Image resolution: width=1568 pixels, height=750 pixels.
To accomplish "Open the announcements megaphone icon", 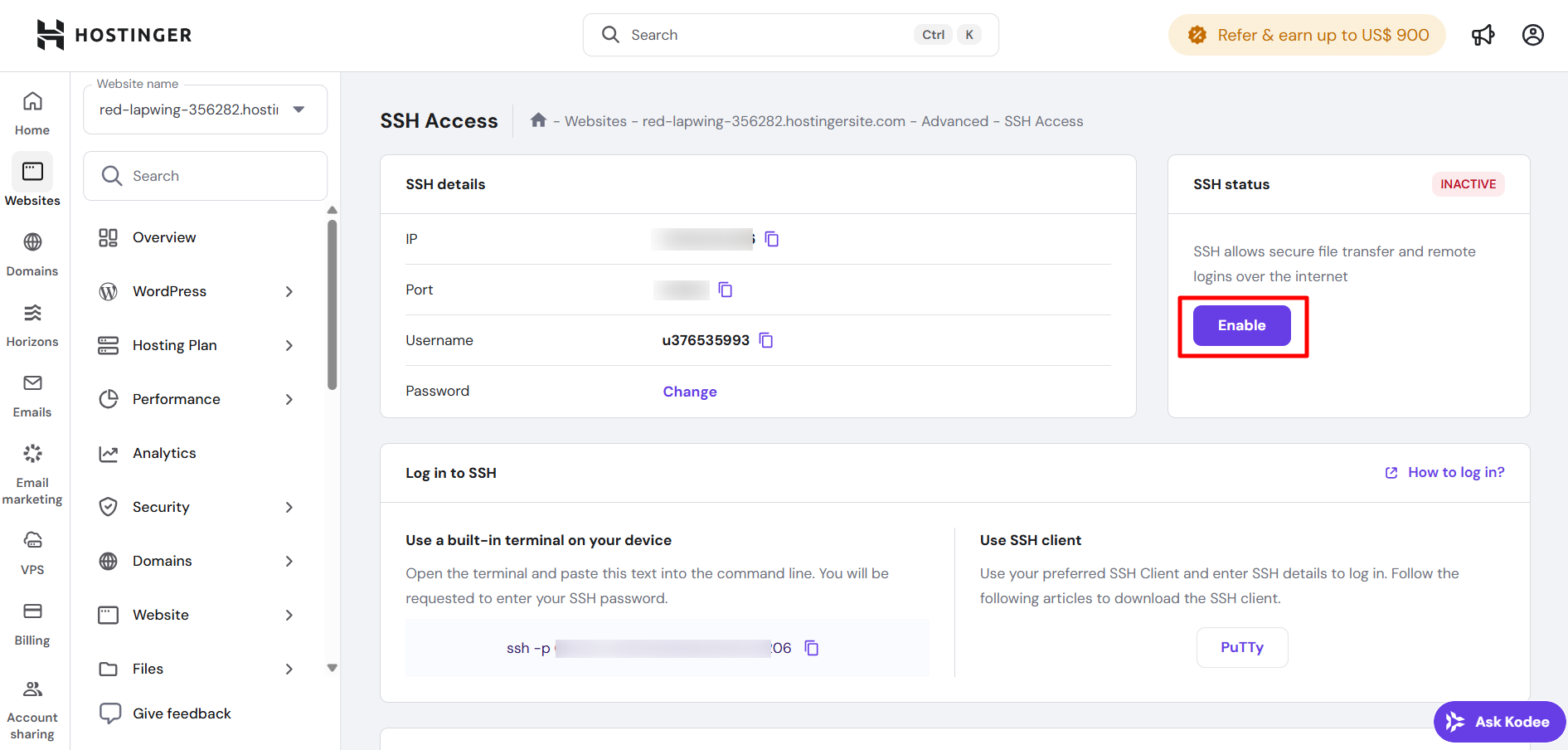I will (x=1483, y=35).
